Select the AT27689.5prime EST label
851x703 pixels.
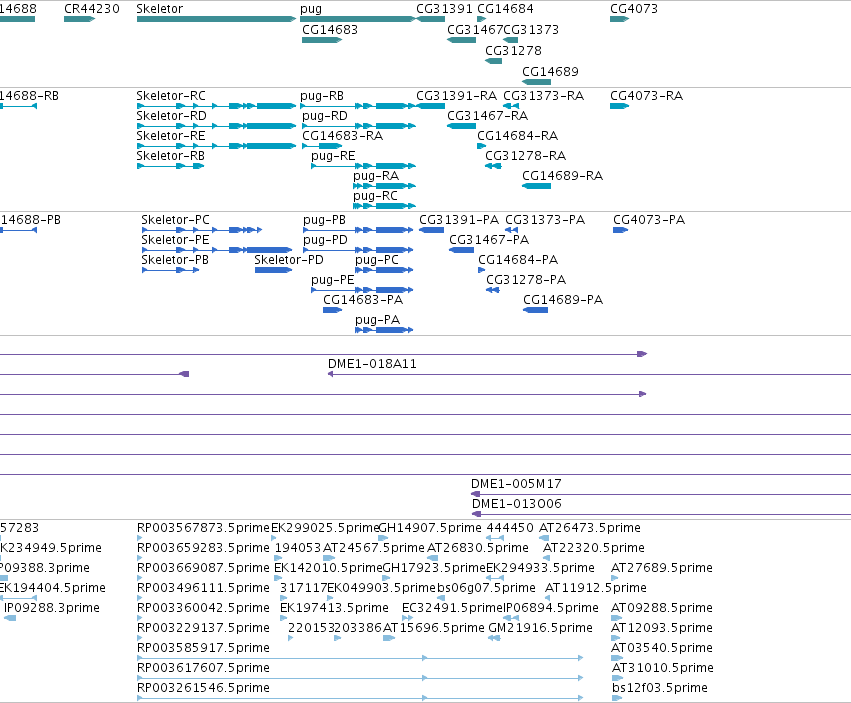[x=662, y=568]
